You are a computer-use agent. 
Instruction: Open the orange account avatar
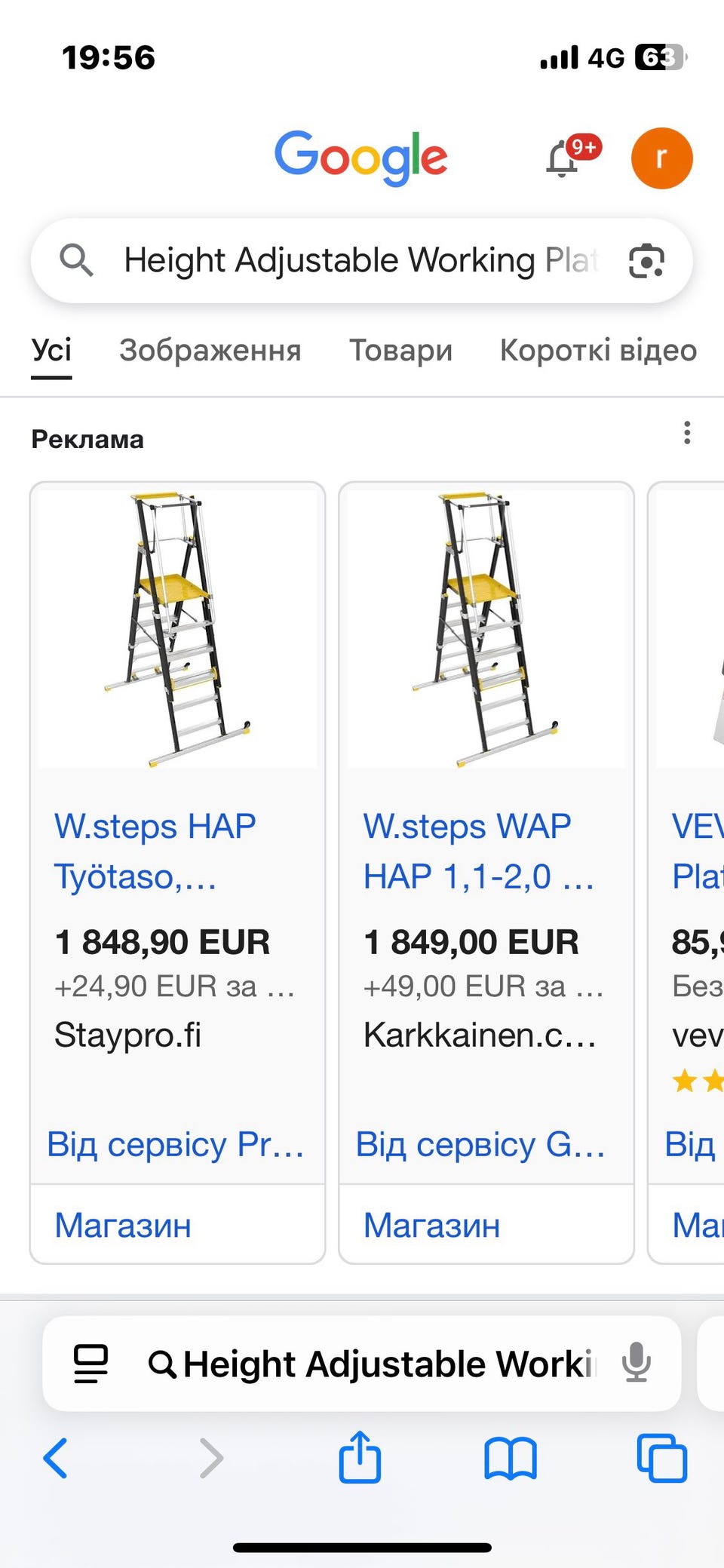click(x=661, y=158)
